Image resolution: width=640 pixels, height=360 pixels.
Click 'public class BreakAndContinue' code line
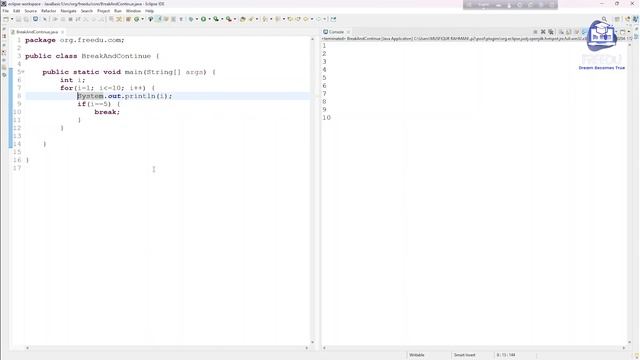[x=92, y=56]
